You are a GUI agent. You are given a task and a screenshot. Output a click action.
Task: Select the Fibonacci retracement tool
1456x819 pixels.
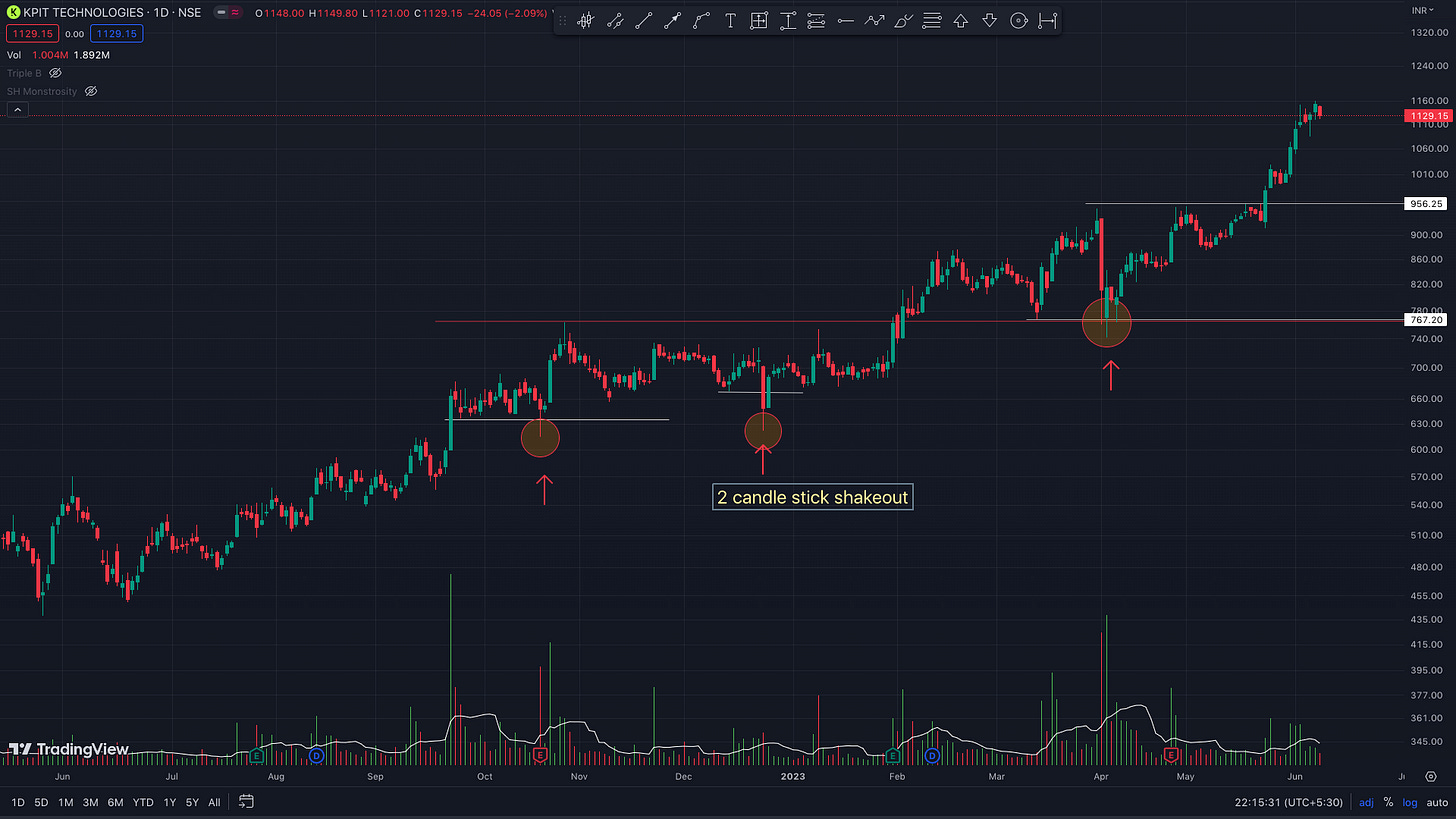pyautogui.click(x=816, y=20)
